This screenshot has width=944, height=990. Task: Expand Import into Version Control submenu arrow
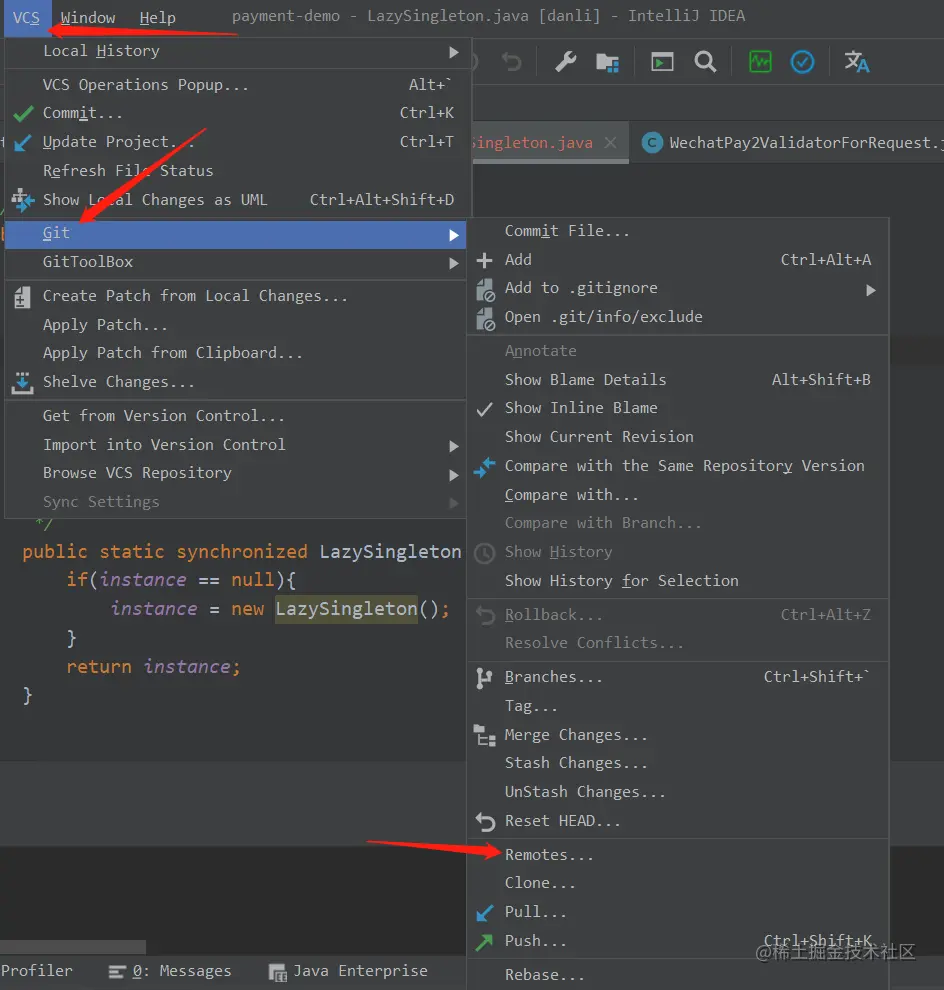point(453,446)
